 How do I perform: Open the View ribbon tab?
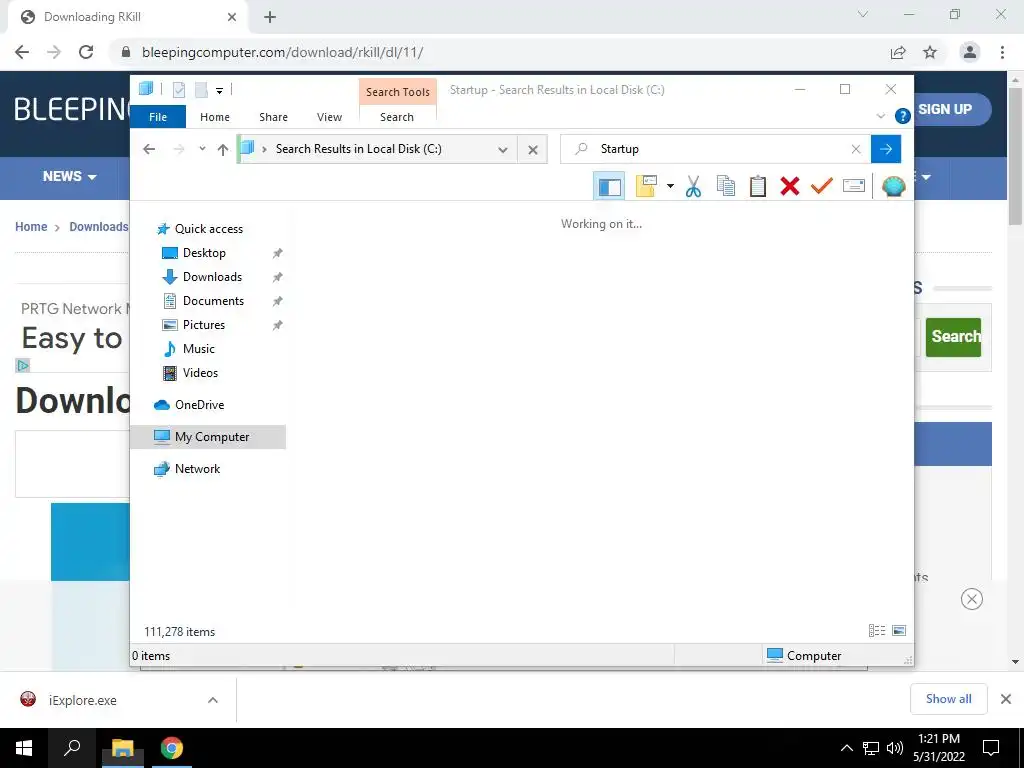(329, 117)
